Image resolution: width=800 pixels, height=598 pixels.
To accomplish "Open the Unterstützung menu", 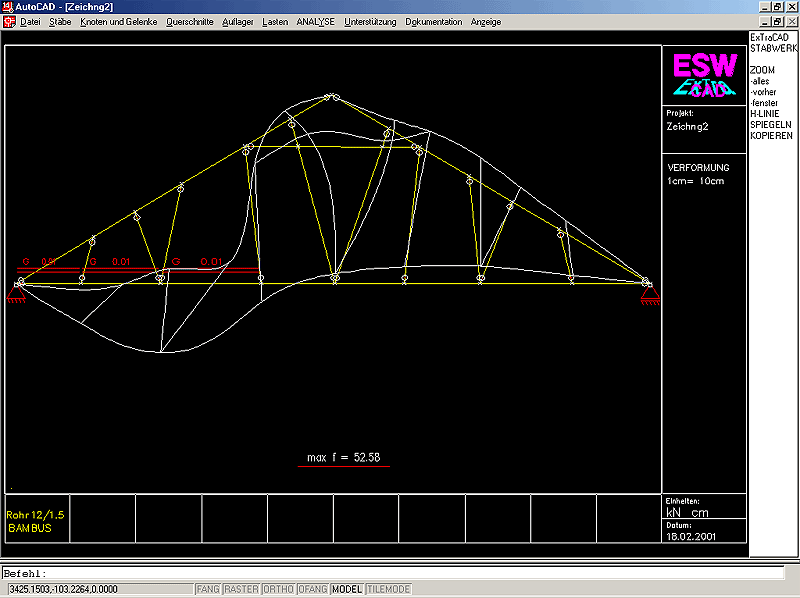I will point(370,22).
